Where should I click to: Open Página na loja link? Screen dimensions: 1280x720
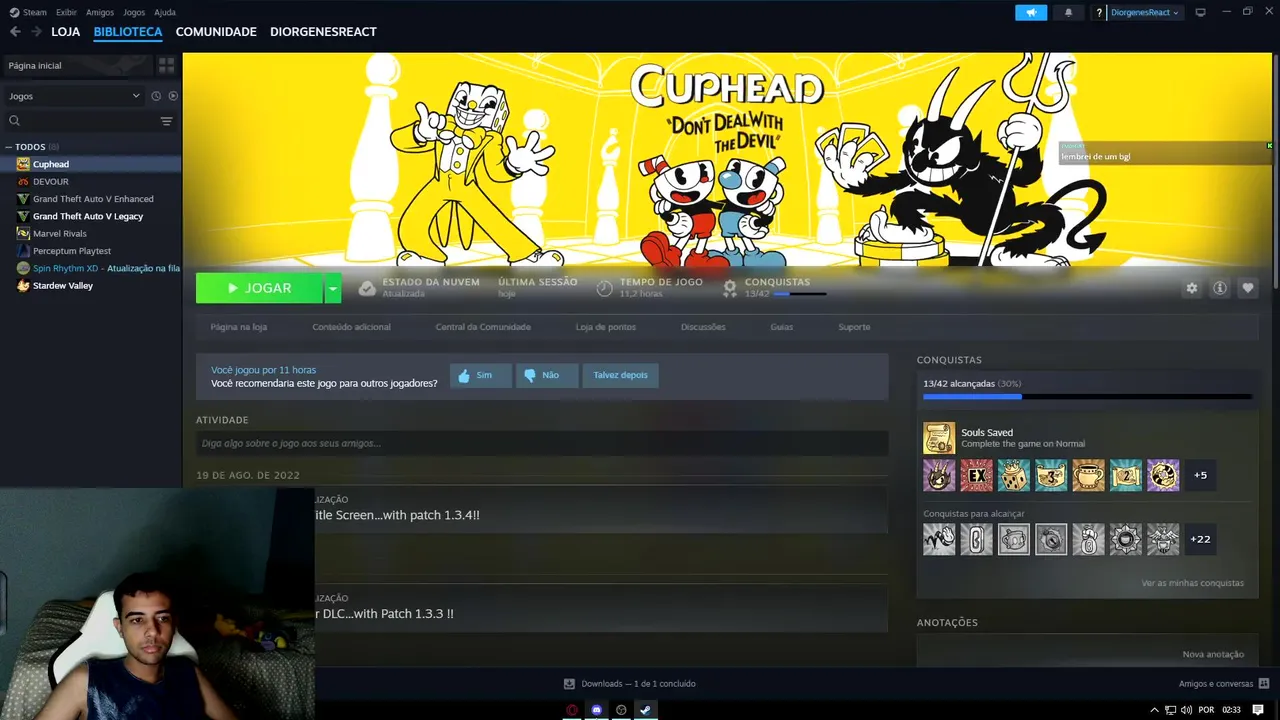pyautogui.click(x=239, y=327)
